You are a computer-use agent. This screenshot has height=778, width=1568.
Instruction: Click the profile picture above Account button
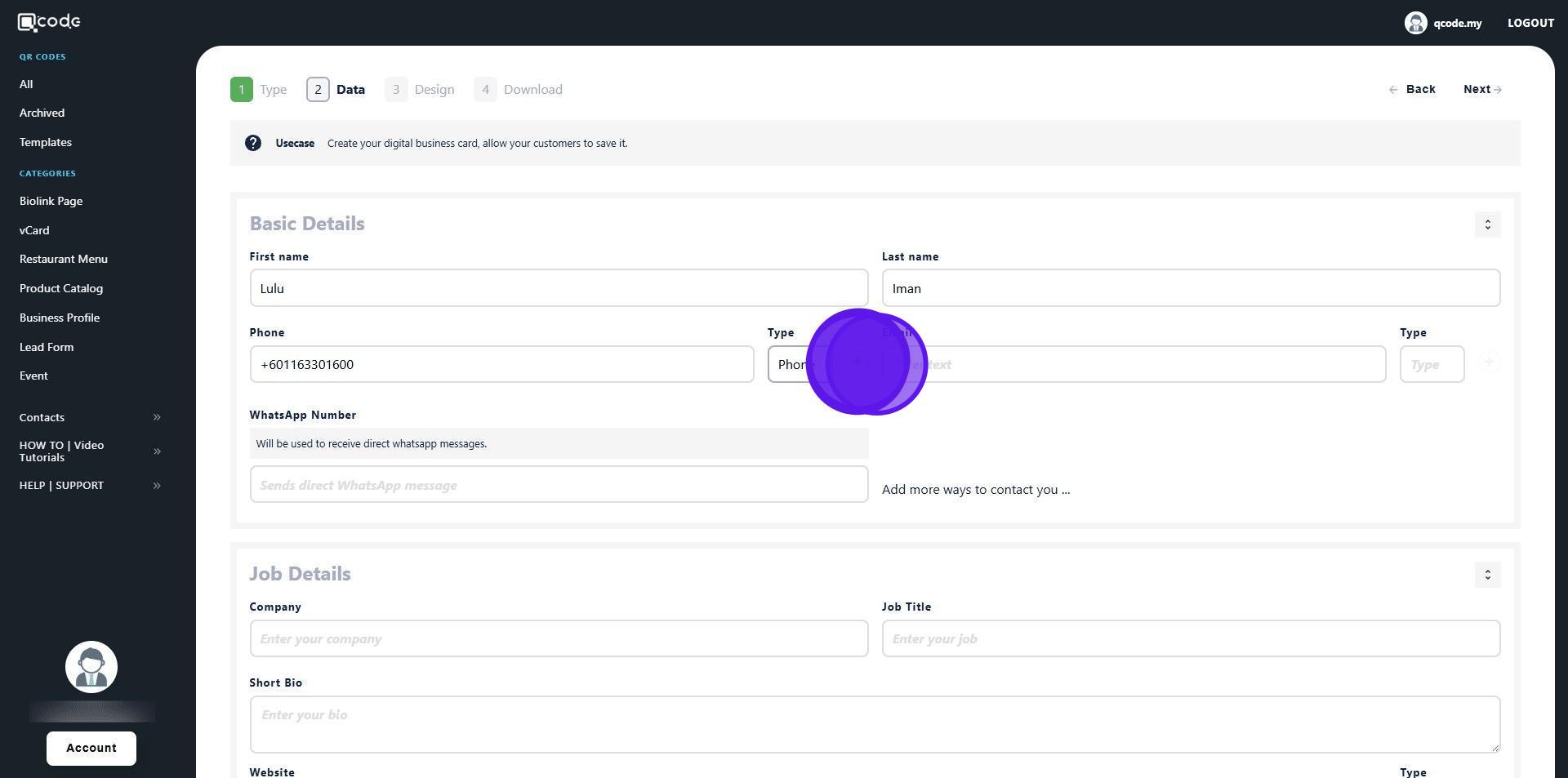click(x=91, y=667)
